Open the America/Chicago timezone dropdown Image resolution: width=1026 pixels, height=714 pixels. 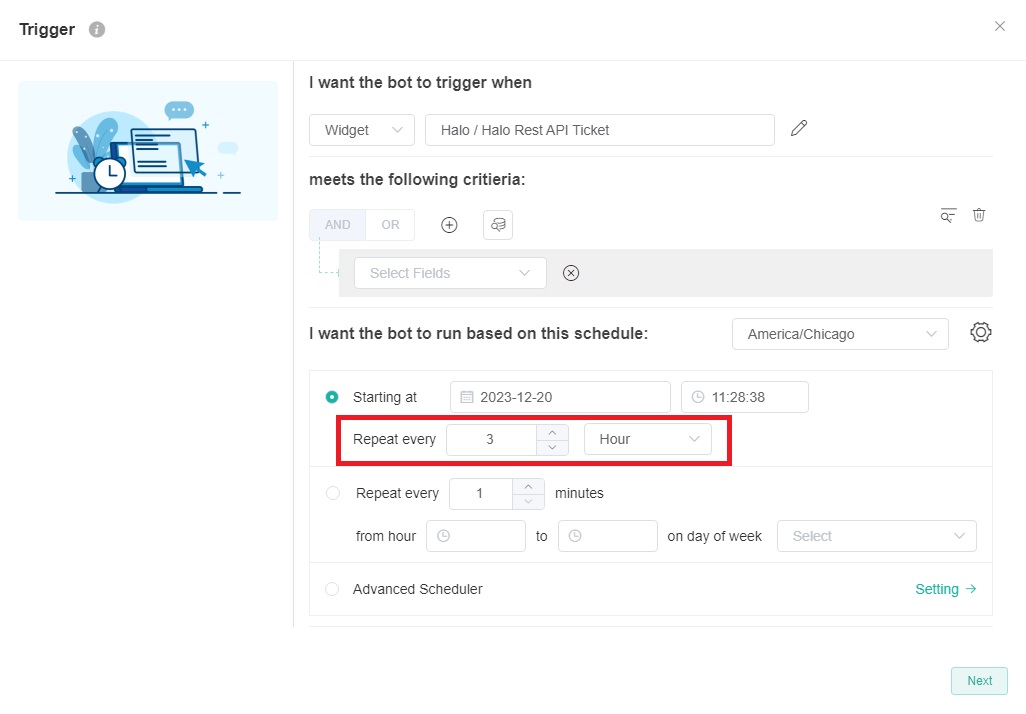point(840,334)
